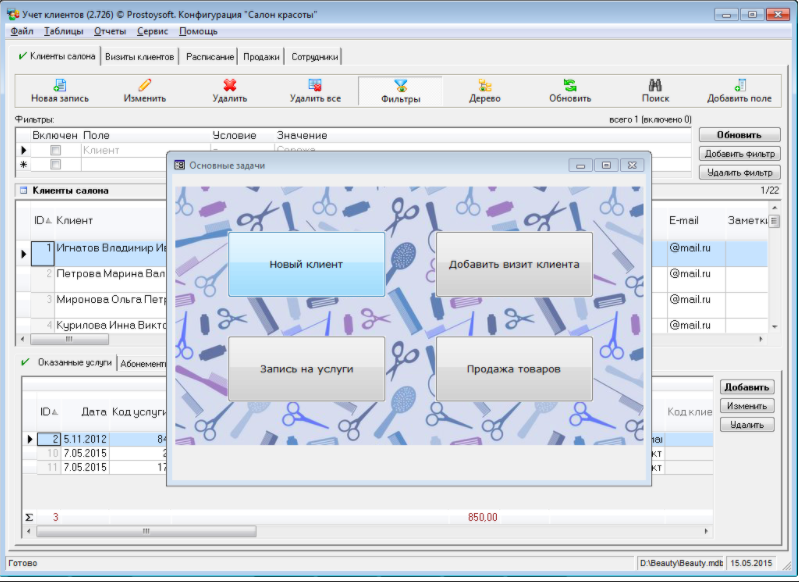Screen dimensions: 799x582
Task: Open the Абонементы subtab
Action: point(143,364)
